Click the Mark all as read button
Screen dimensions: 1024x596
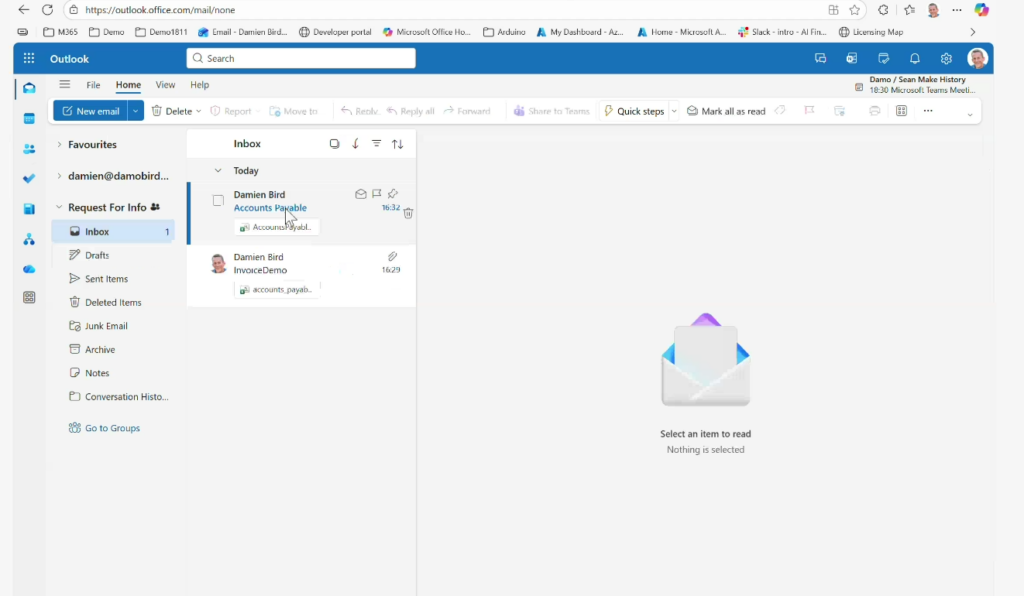[726, 111]
